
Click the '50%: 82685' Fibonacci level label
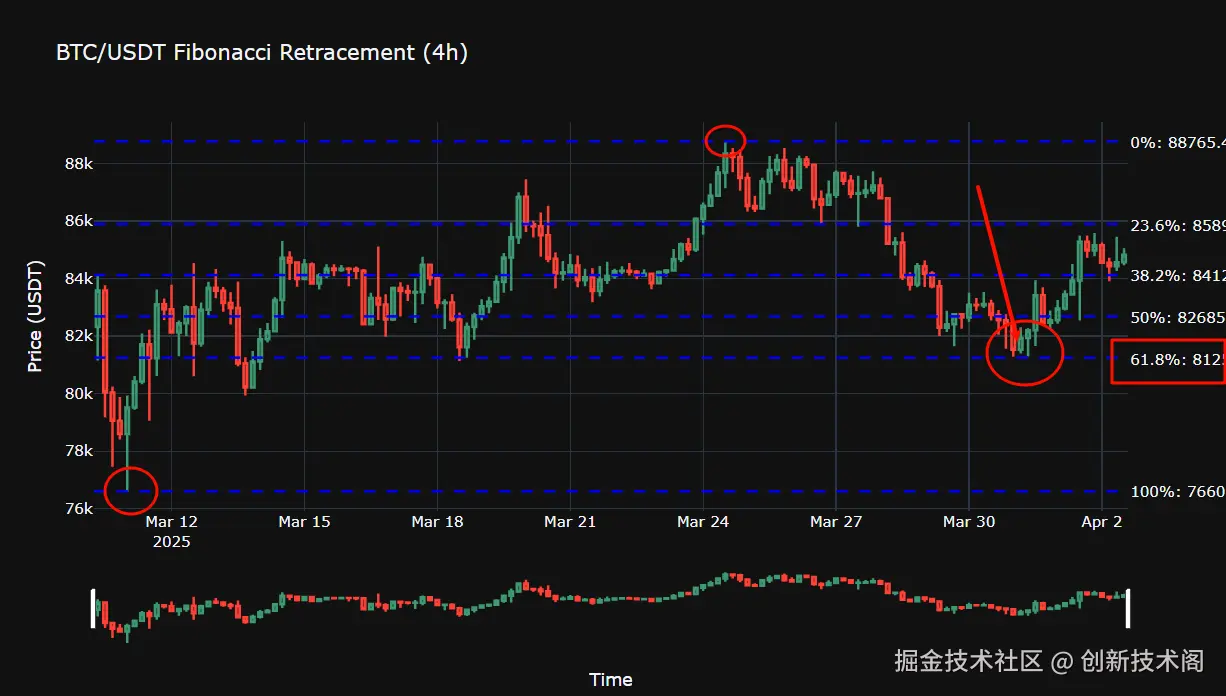[1178, 318]
